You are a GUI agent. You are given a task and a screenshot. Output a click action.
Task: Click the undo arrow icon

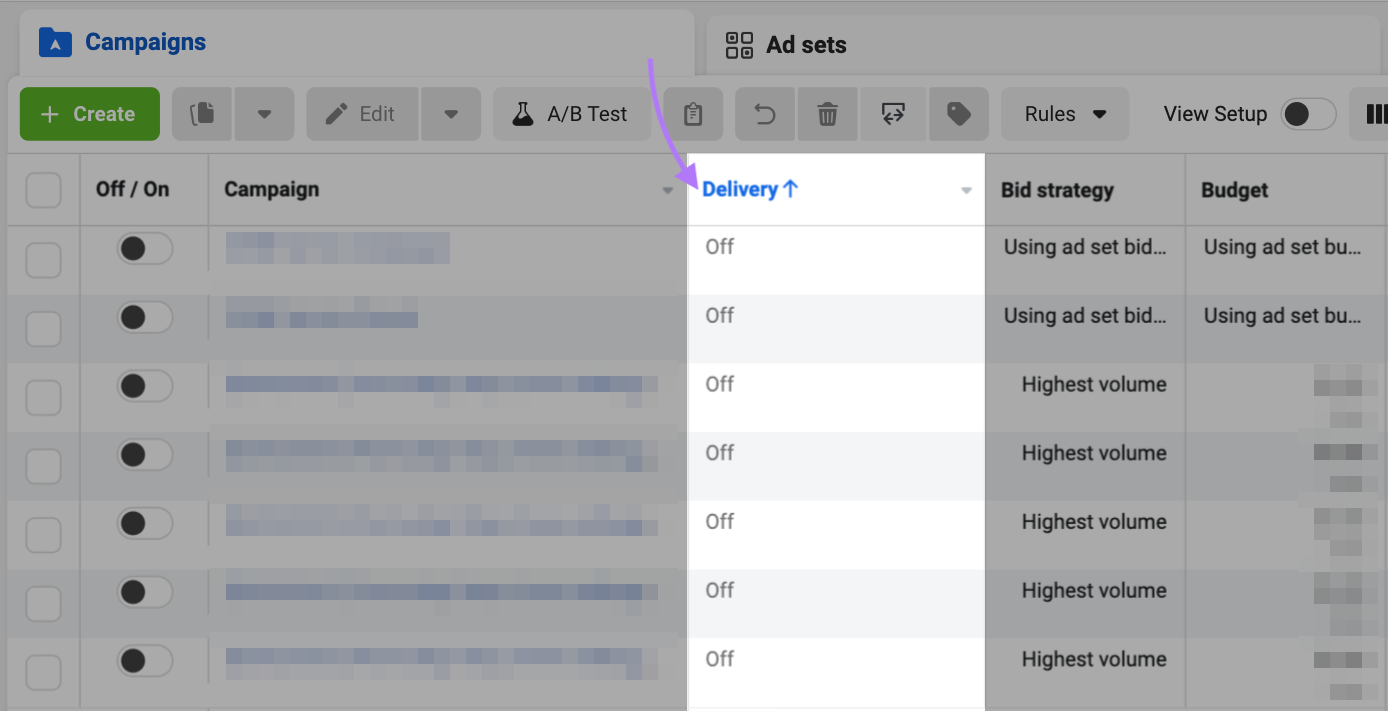pos(764,113)
